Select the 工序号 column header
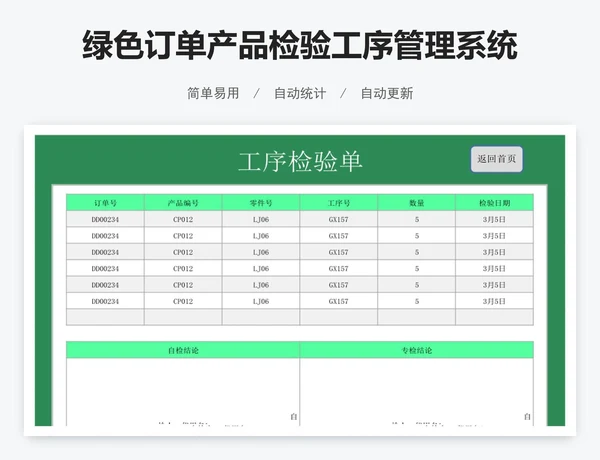 click(339, 203)
